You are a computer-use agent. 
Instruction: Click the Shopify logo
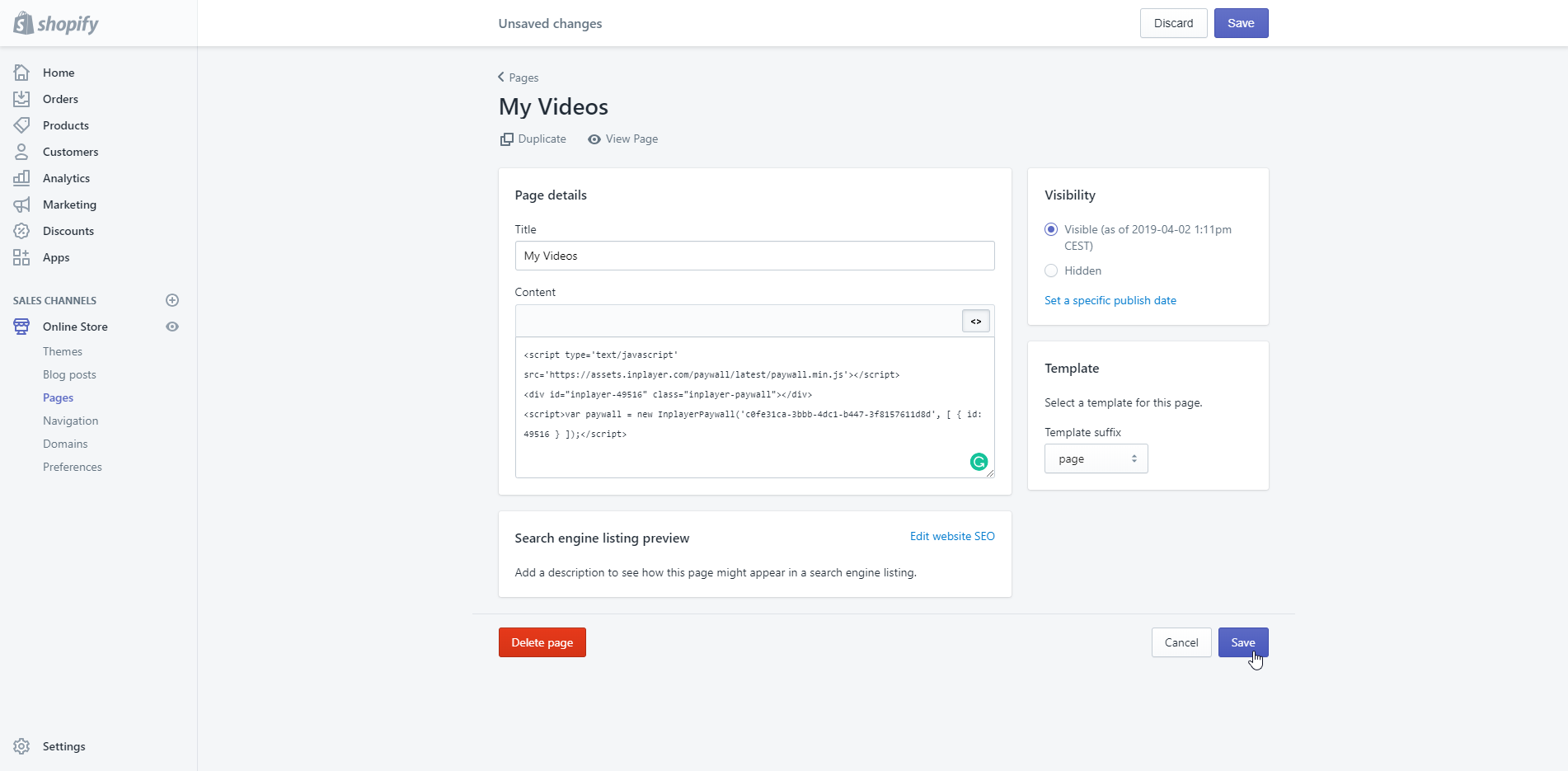pyautogui.click(x=56, y=23)
